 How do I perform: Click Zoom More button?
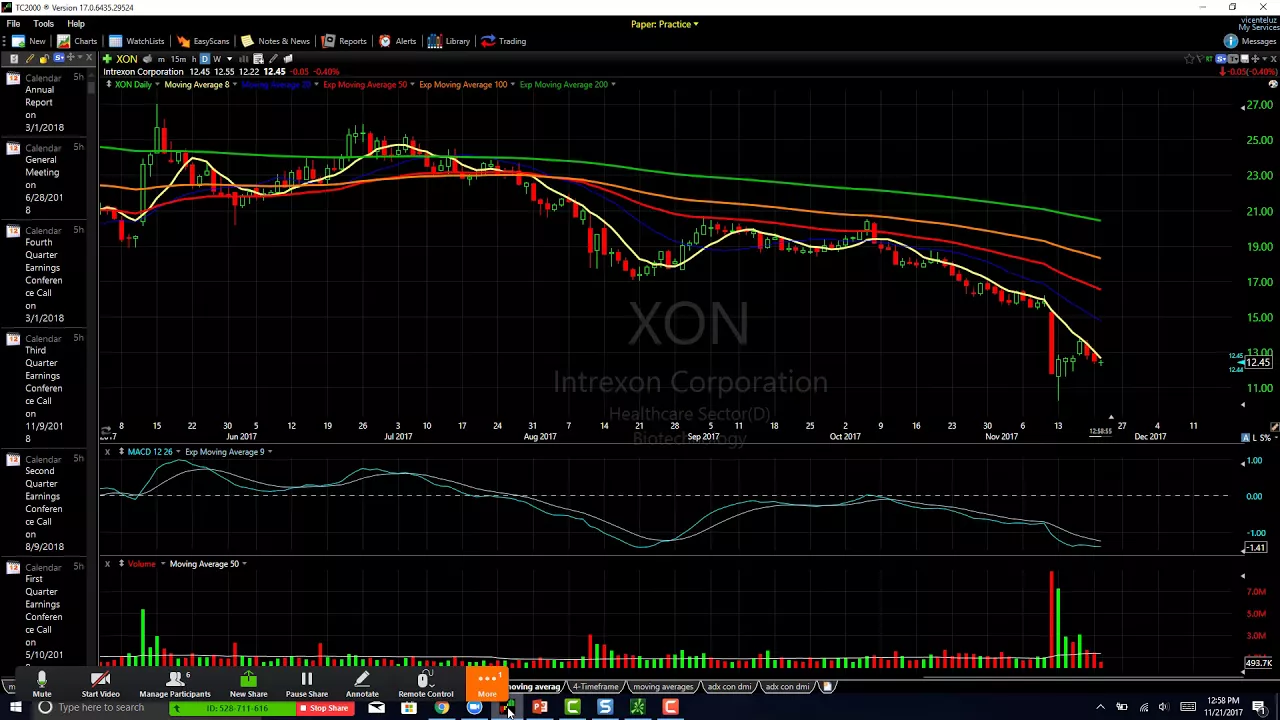[487, 685]
